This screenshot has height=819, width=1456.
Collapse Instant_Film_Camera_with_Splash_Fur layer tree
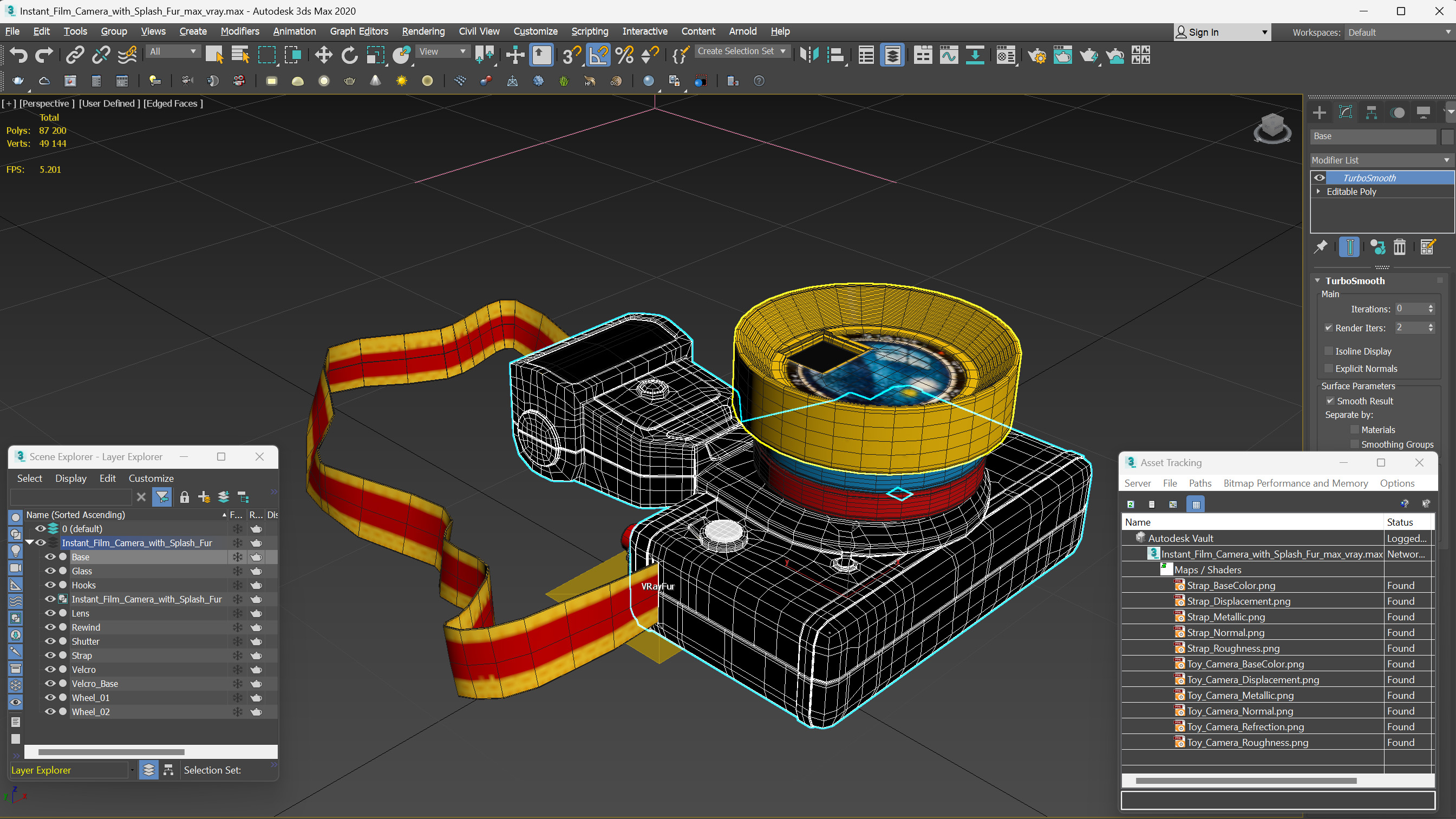(29, 542)
